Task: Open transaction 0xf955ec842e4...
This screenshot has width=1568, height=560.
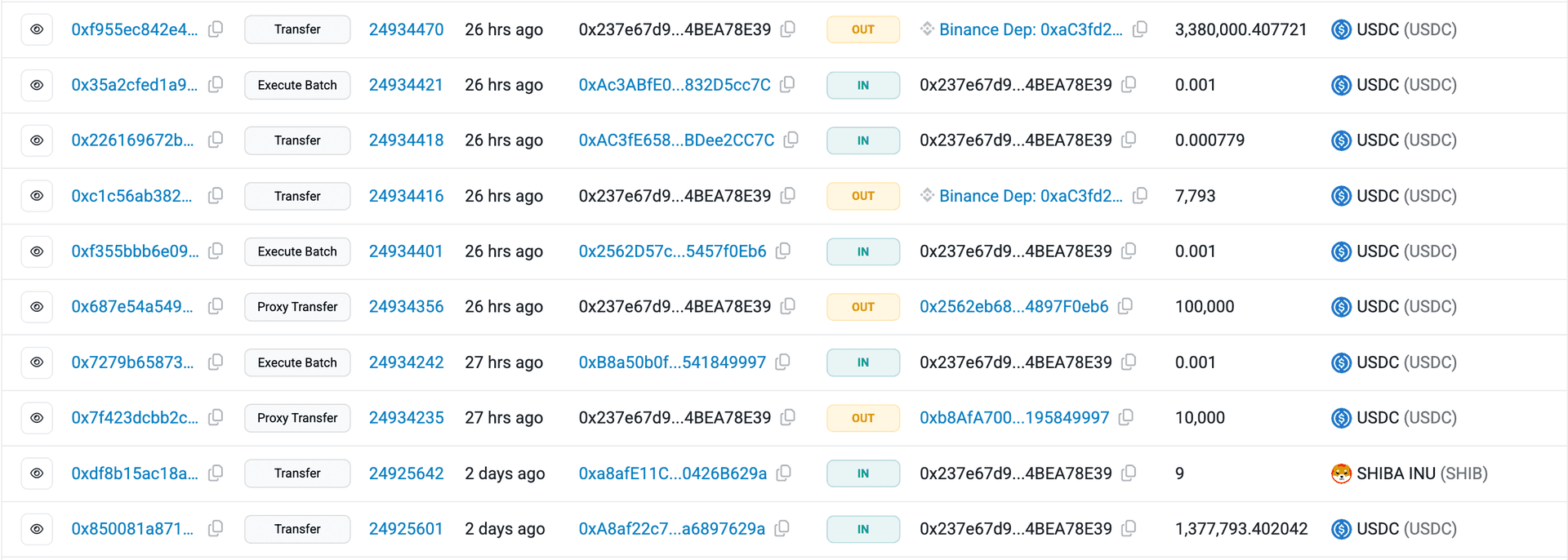Action: (135, 29)
